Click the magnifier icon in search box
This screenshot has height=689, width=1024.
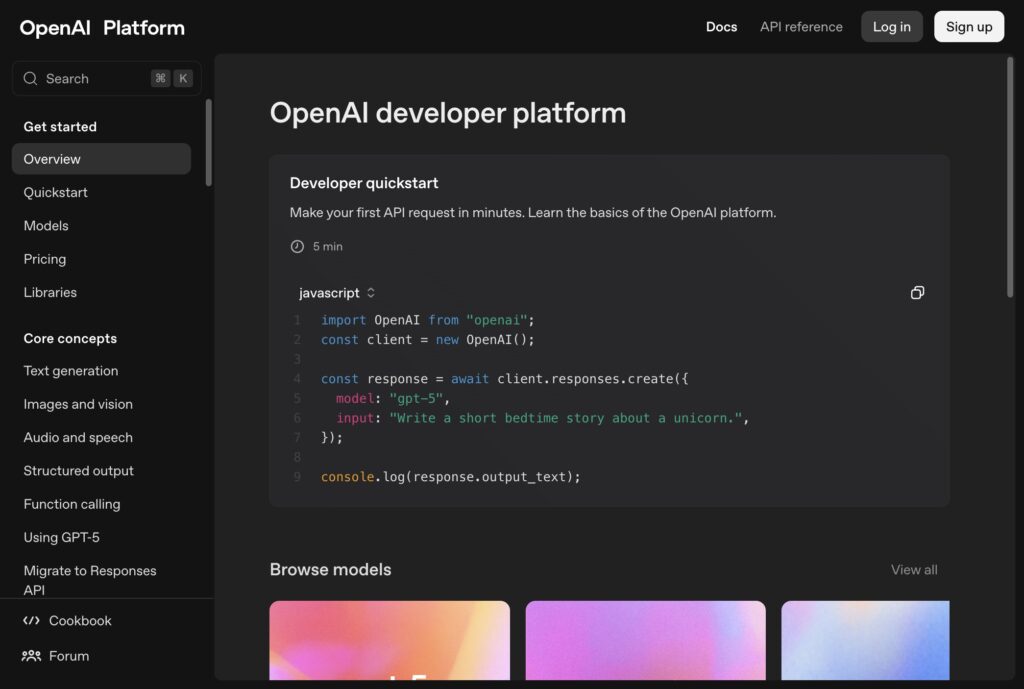pos(30,79)
